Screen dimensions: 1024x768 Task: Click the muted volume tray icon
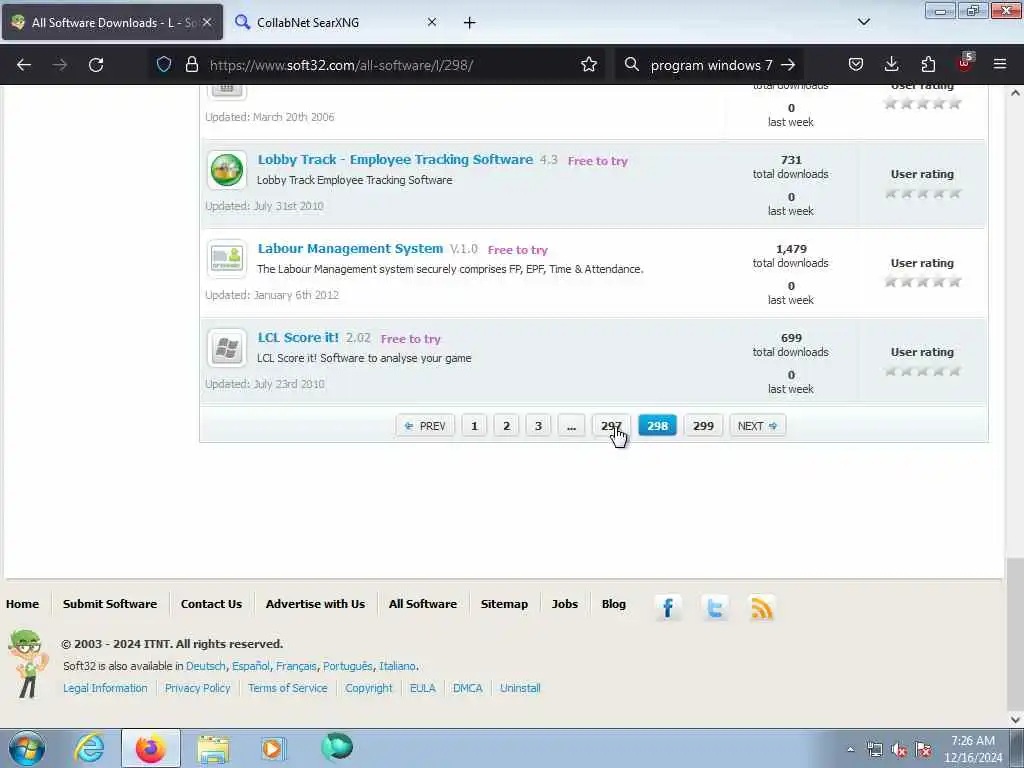(899, 750)
